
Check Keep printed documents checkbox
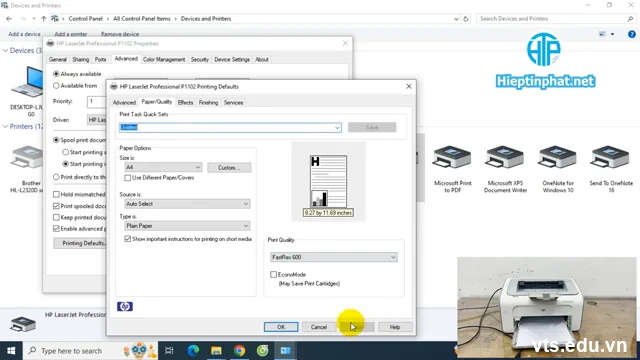56,218
